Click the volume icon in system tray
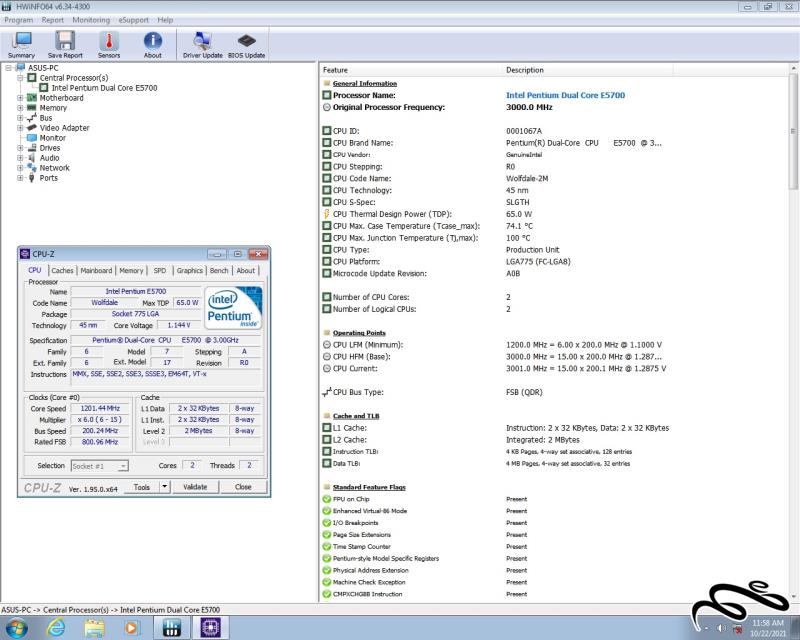The width and height of the screenshot is (800, 640). tap(721, 628)
